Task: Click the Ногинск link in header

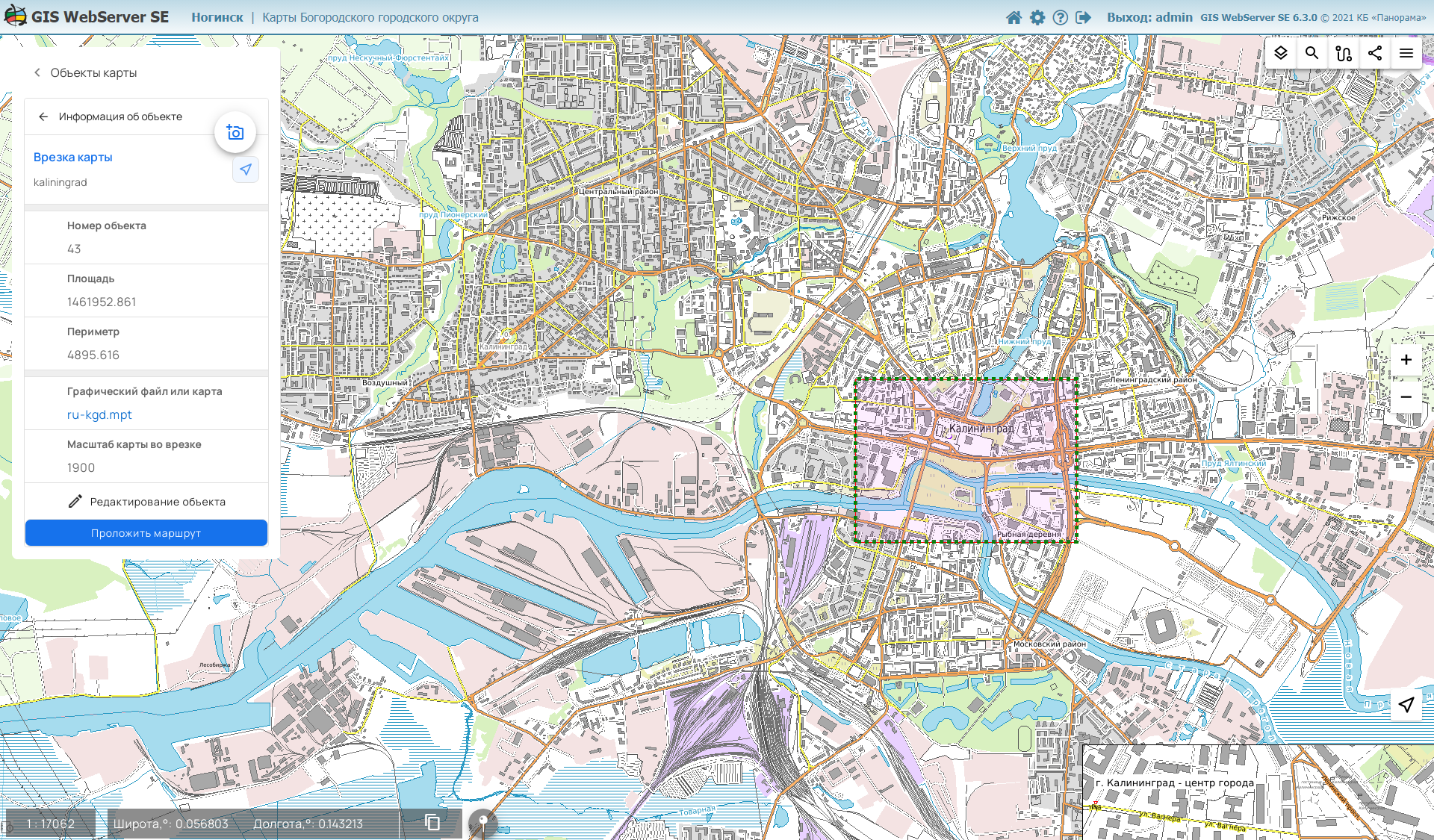Action: click(217, 17)
